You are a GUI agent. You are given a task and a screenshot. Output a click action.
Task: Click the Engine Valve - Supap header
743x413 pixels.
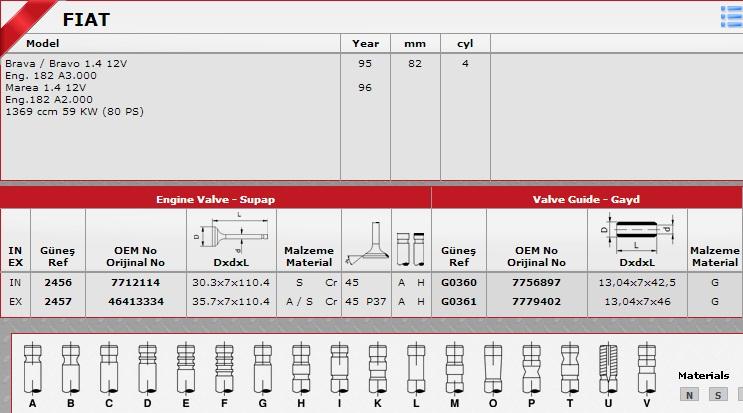(216, 199)
